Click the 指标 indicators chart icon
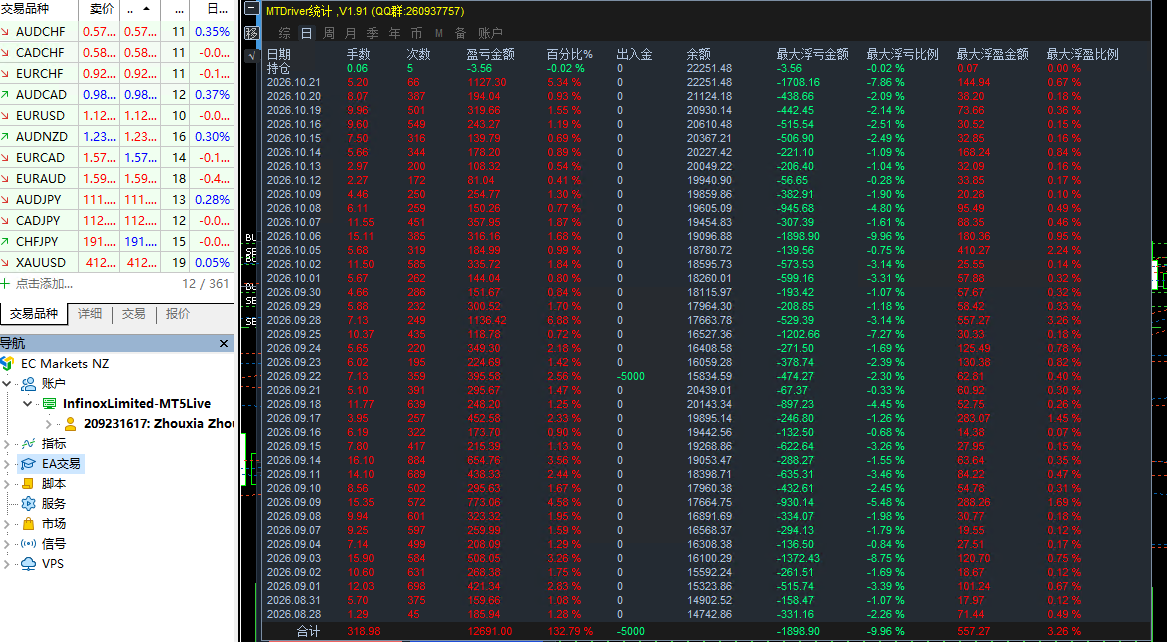 pos(28,444)
